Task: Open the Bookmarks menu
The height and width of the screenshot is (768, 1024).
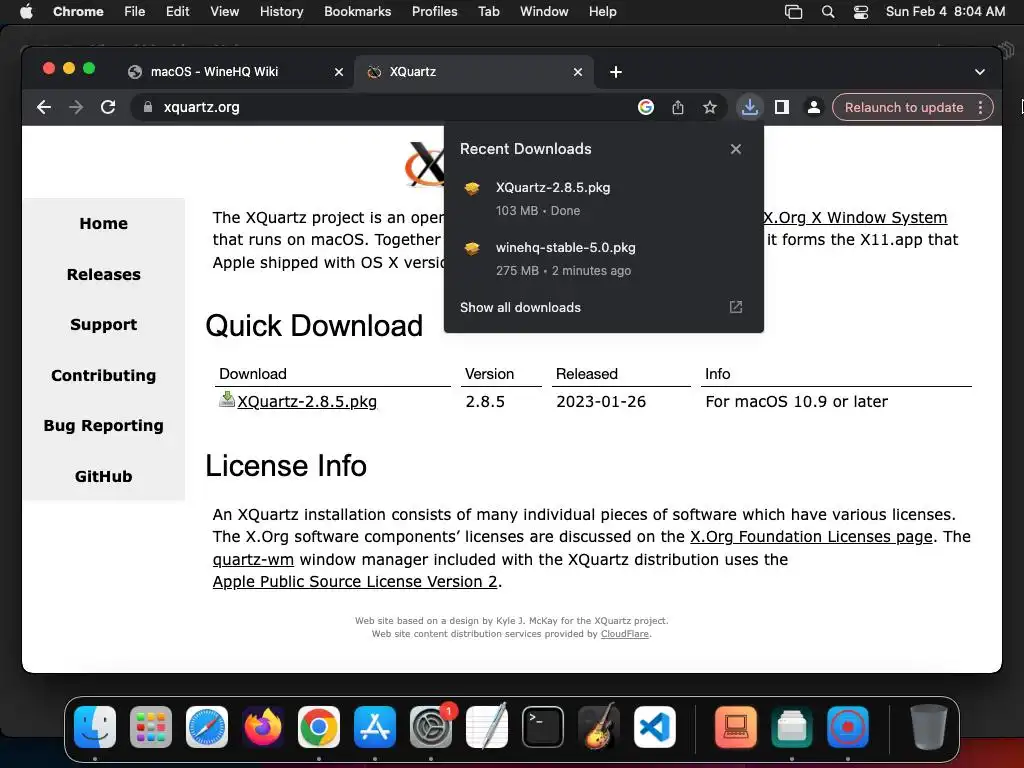Action: tap(358, 12)
